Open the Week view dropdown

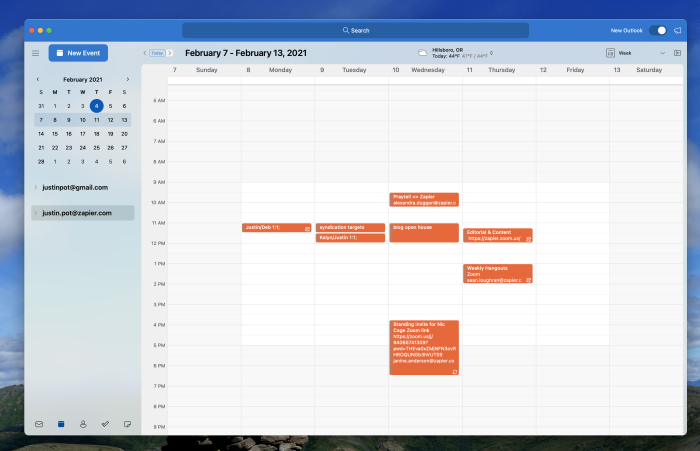pos(662,53)
